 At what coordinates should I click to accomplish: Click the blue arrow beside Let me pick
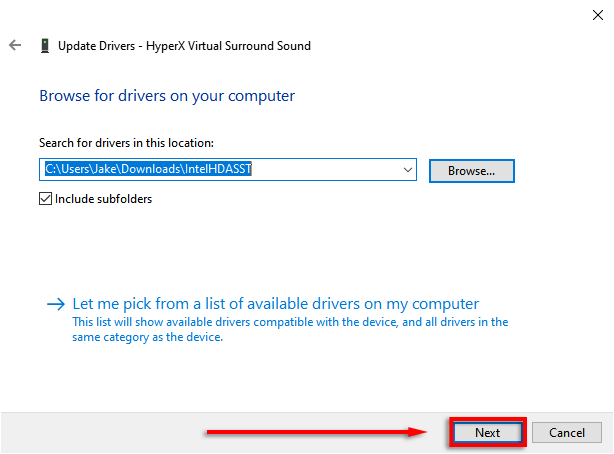pos(56,304)
